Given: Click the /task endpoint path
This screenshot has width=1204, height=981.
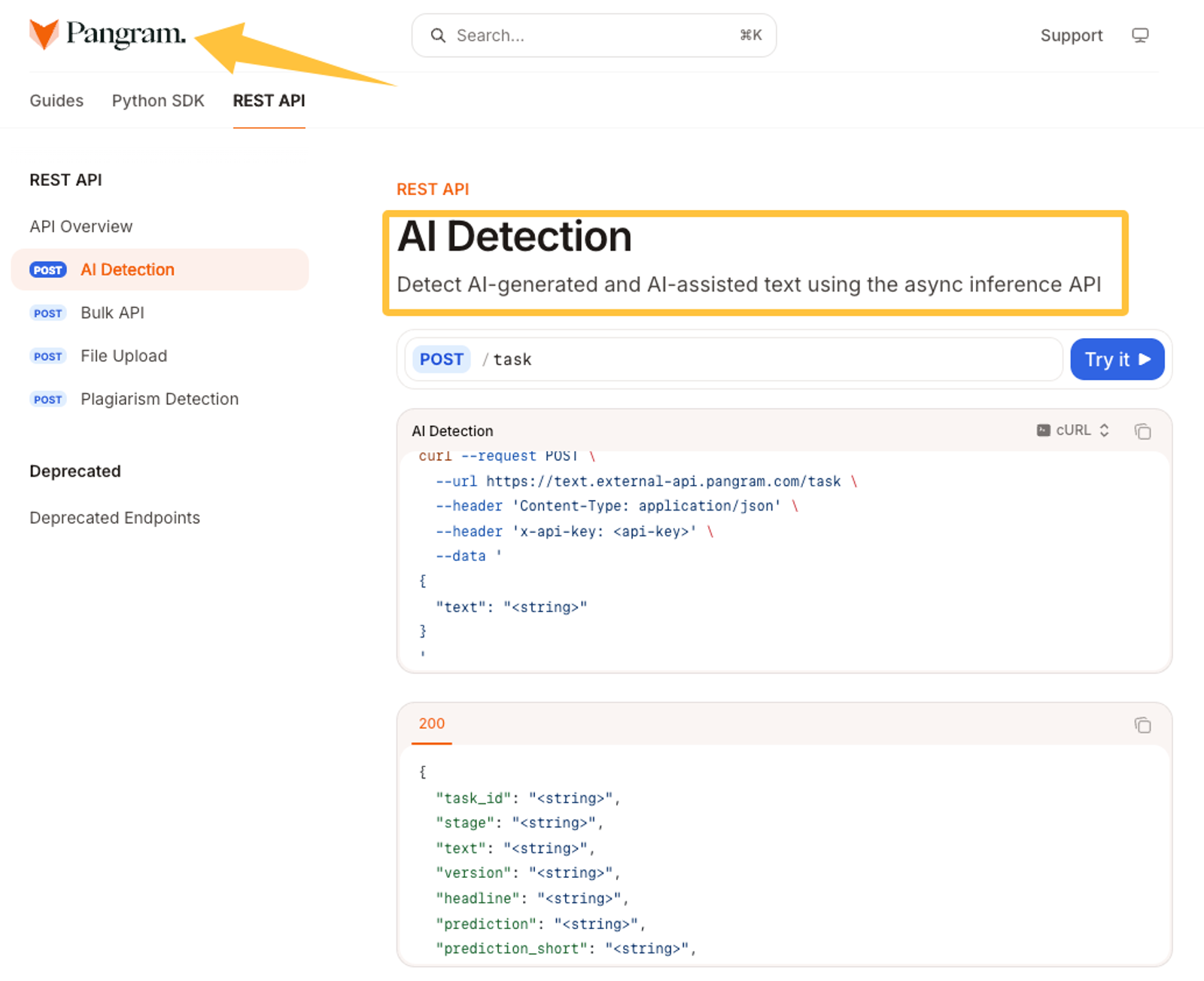Looking at the screenshot, I should click(506, 359).
